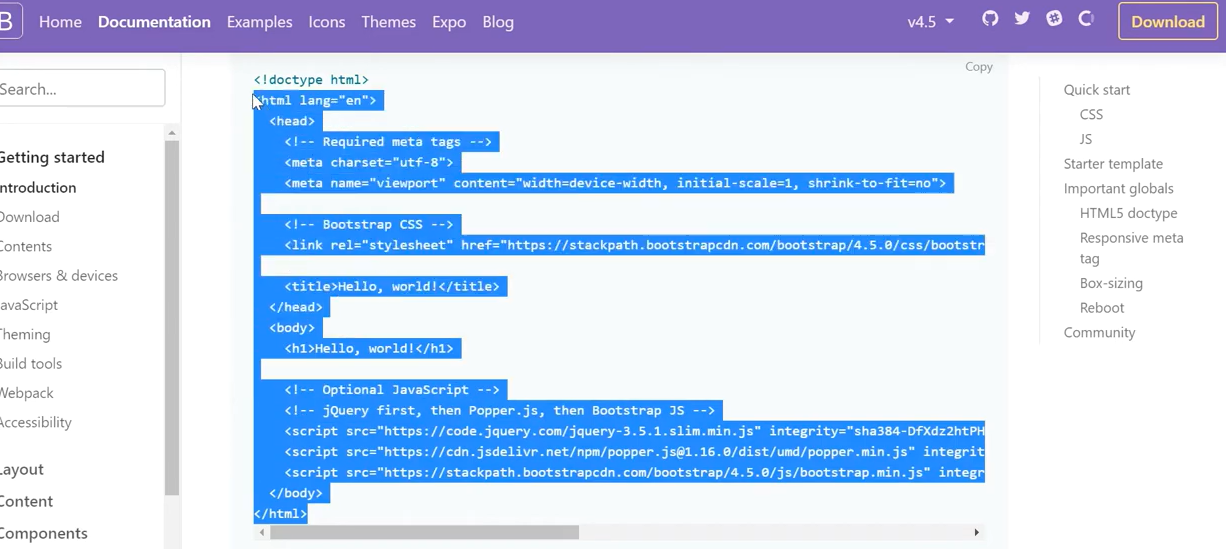Open the Slack icon link
1226x549 pixels.
pyautogui.click(x=1054, y=19)
